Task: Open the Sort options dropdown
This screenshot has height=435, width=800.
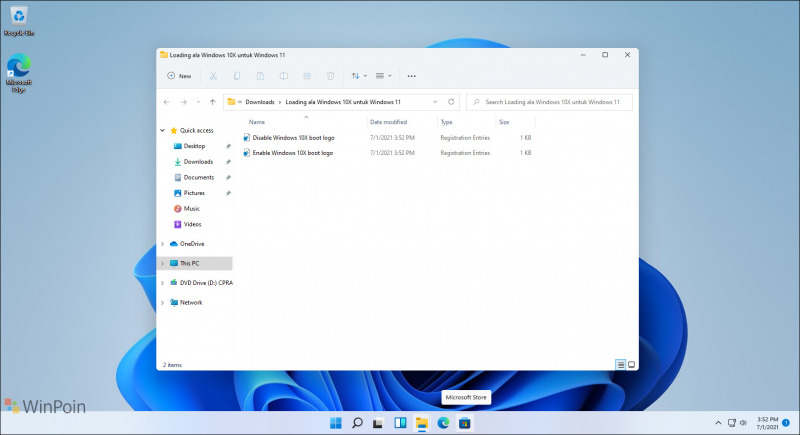Action: [358, 76]
